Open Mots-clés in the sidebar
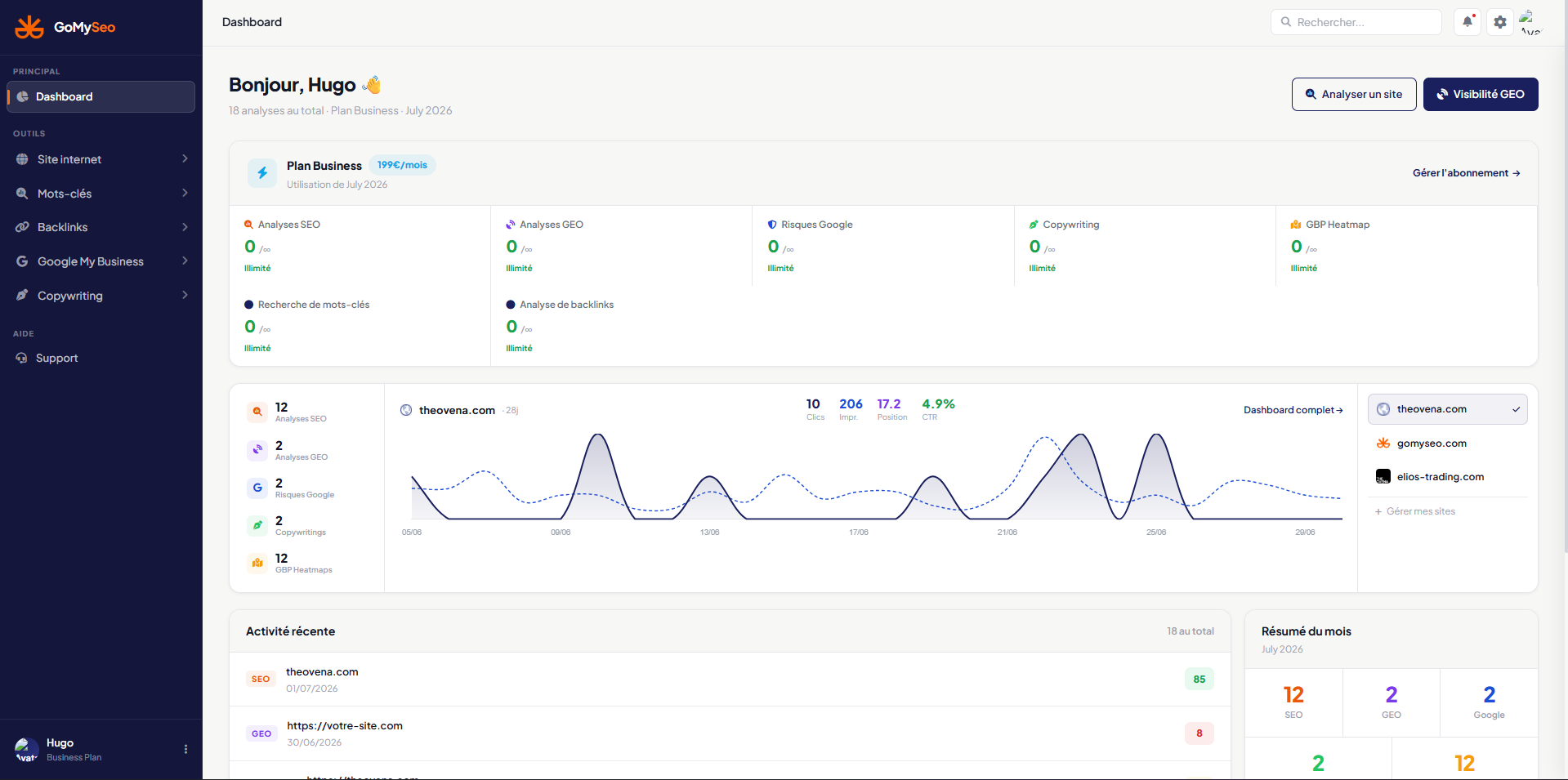 (x=101, y=194)
